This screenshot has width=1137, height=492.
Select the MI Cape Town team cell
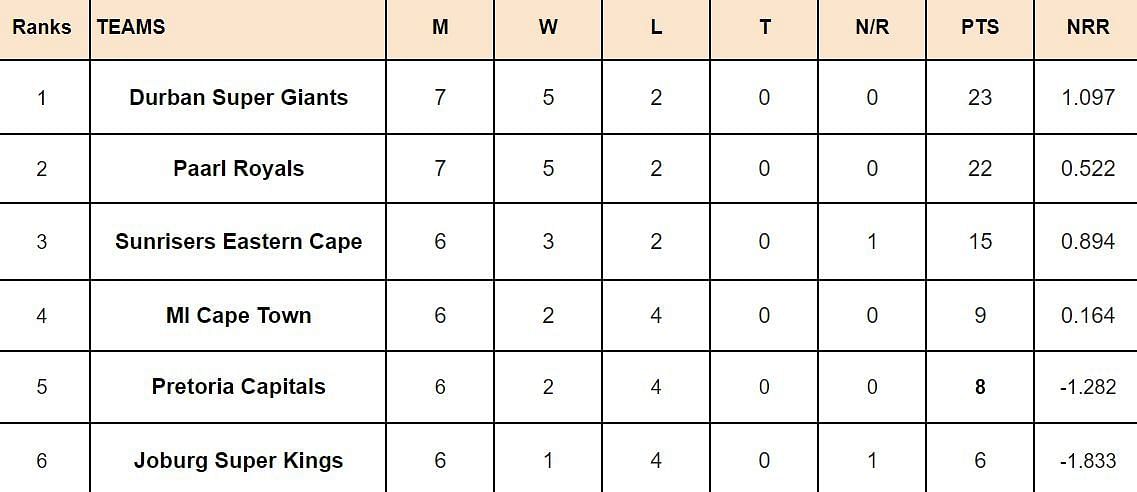(x=238, y=315)
